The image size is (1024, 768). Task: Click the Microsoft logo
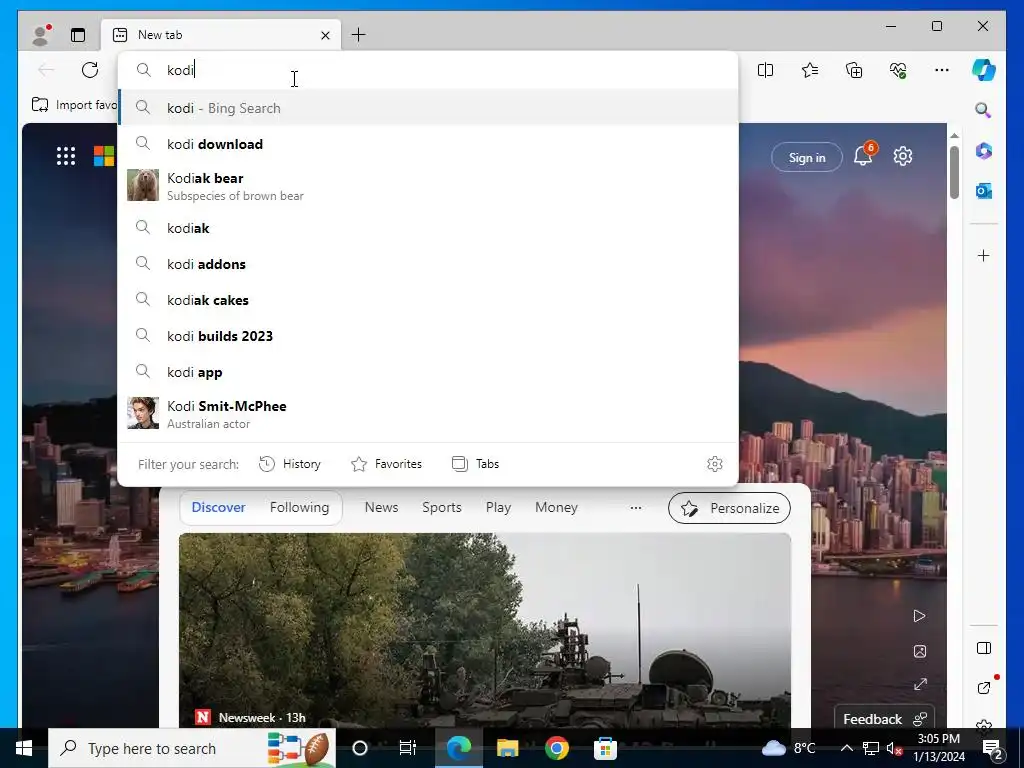[x=104, y=156]
